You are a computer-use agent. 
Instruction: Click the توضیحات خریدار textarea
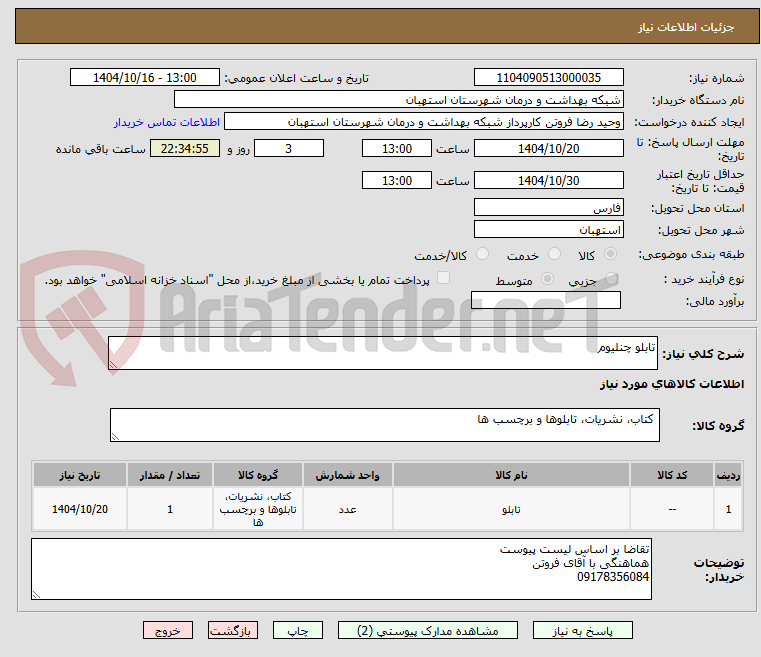(x=341, y=569)
